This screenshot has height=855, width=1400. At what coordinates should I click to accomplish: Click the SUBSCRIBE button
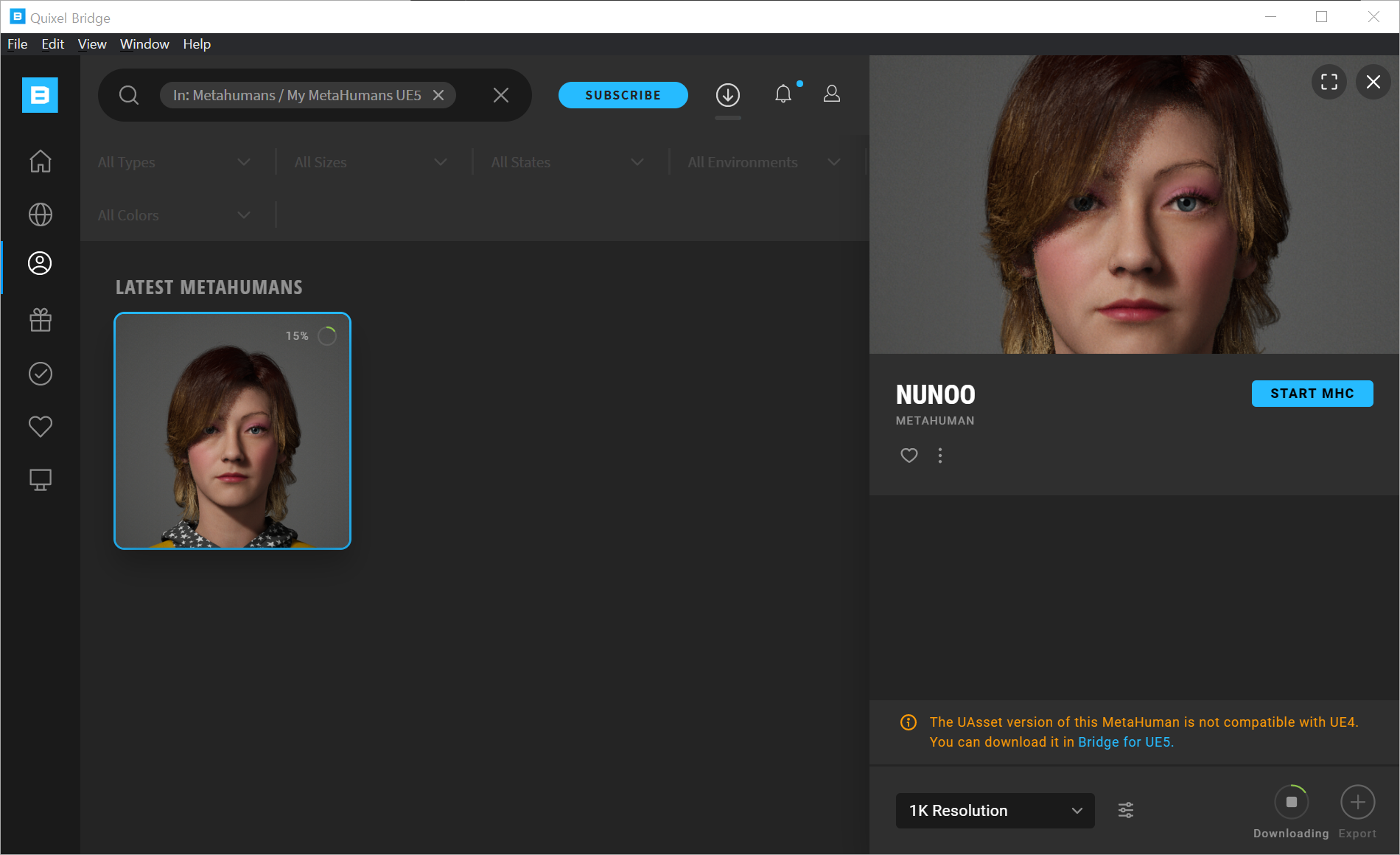[x=623, y=95]
